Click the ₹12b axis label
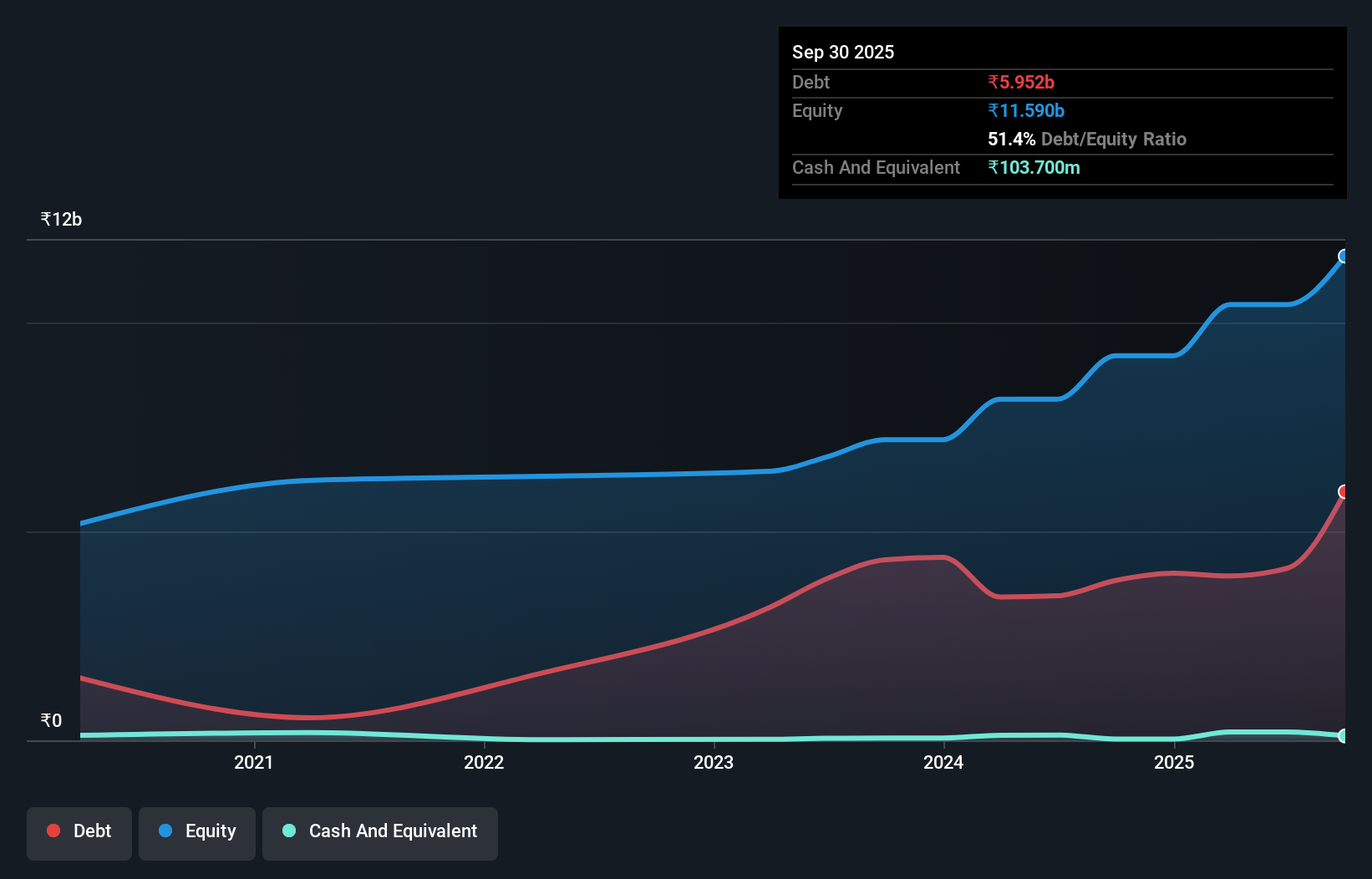 (60, 219)
